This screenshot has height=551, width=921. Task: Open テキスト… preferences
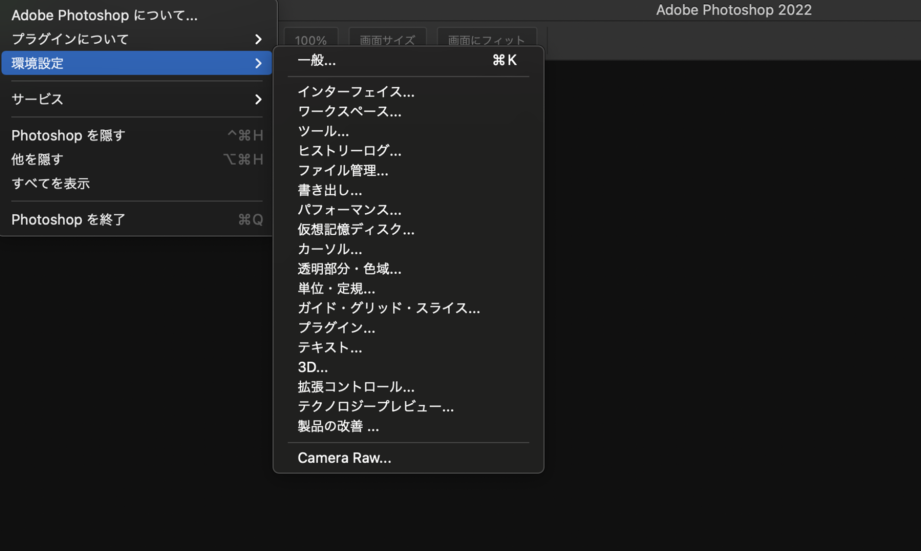[x=408, y=348]
